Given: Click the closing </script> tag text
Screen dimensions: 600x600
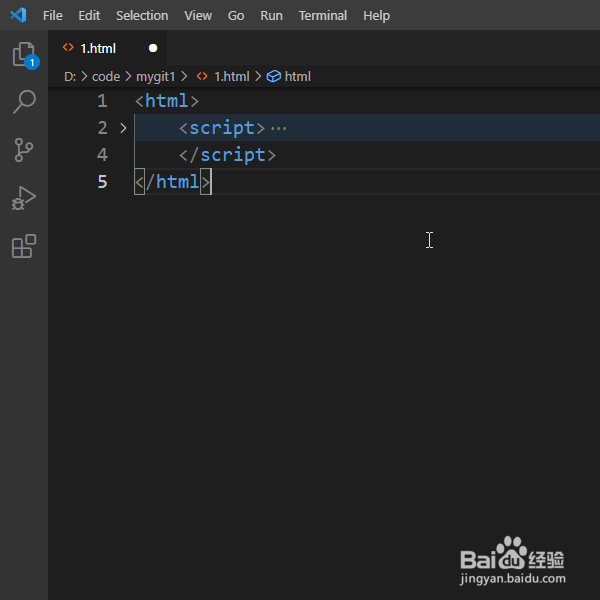Looking at the screenshot, I should pos(227,155).
